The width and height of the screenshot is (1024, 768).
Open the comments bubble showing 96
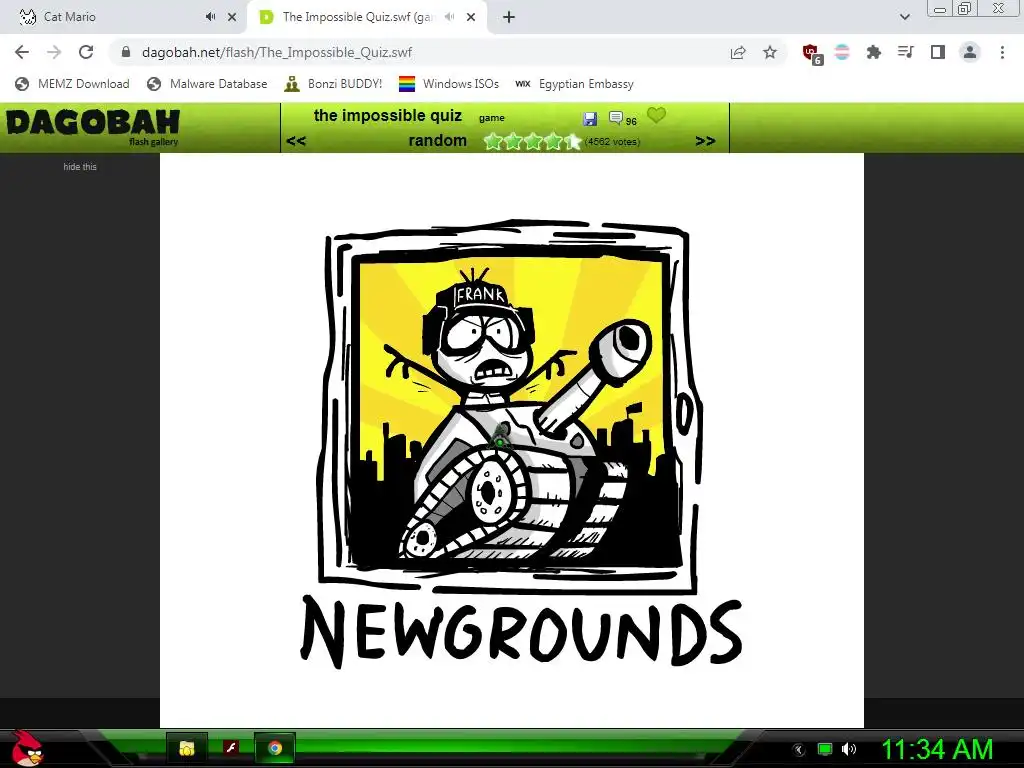pyautogui.click(x=622, y=119)
